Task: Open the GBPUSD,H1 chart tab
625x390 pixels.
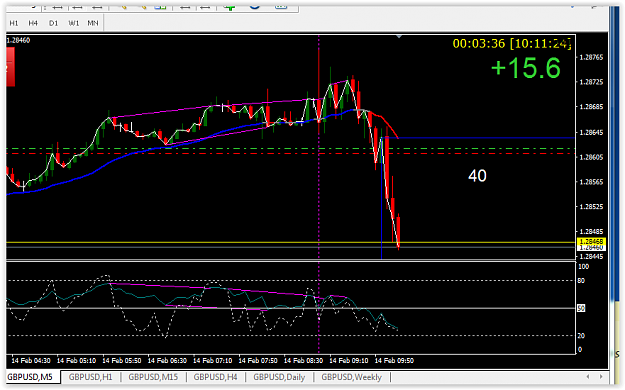Action: pyautogui.click(x=90, y=377)
